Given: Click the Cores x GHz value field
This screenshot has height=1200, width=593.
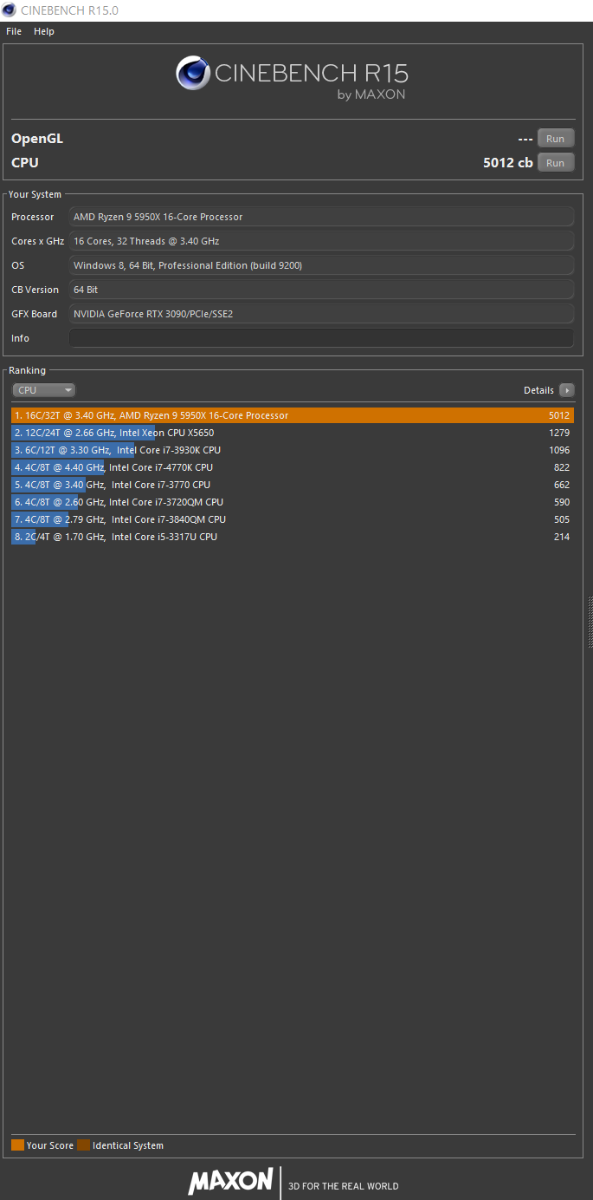Looking at the screenshot, I should [x=322, y=241].
